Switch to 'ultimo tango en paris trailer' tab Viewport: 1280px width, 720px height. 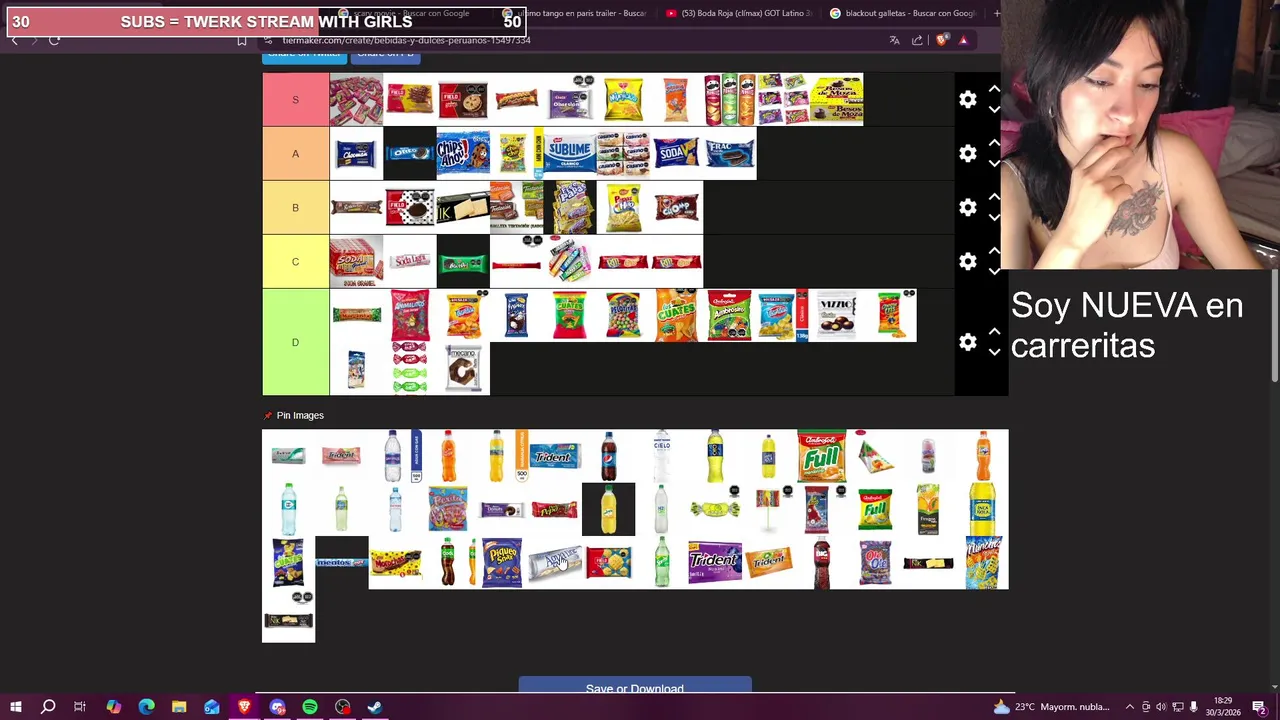point(576,13)
